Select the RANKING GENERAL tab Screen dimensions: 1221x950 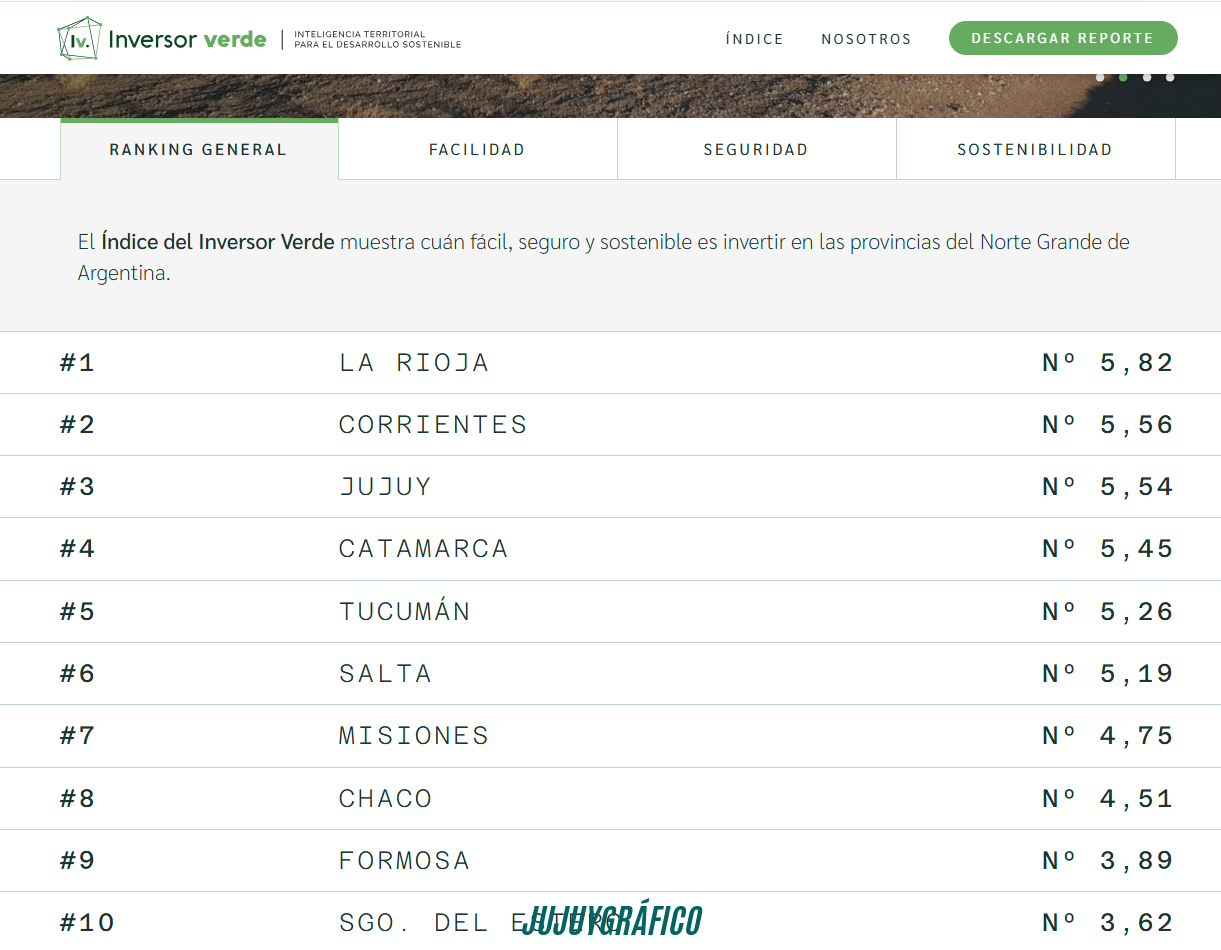pyautogui.click(x=199, y=149)
